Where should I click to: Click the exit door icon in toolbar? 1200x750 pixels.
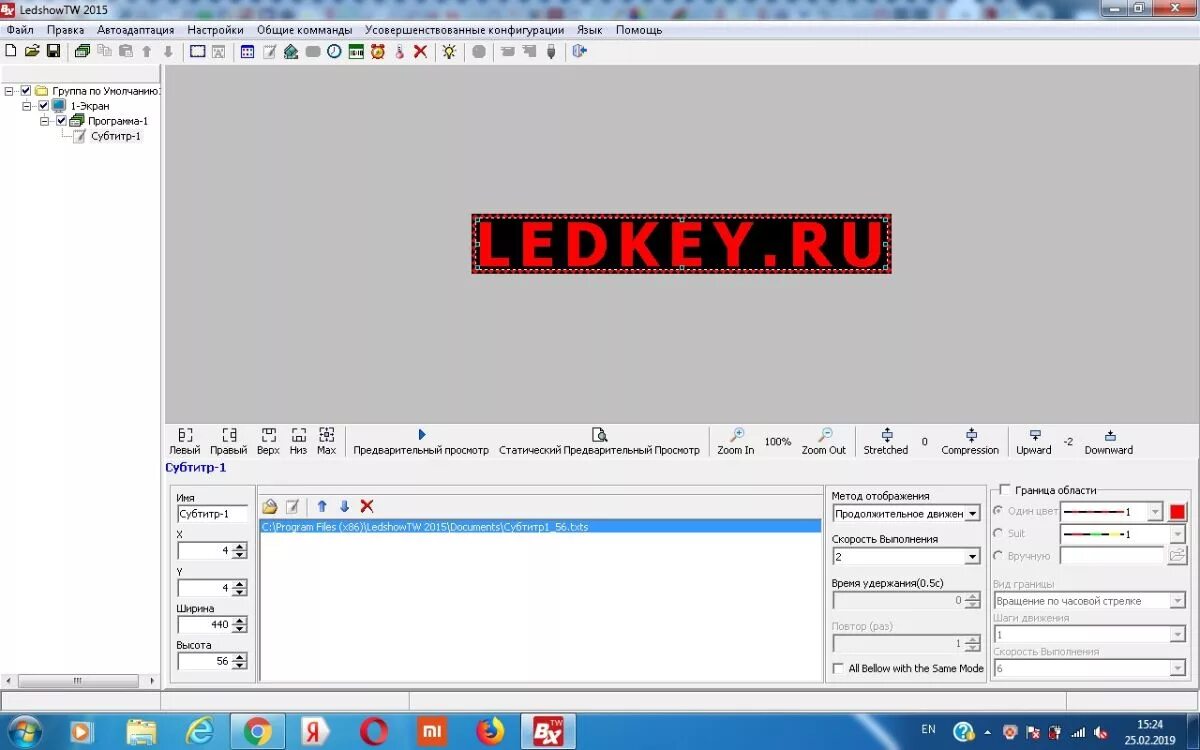point(579,51)
